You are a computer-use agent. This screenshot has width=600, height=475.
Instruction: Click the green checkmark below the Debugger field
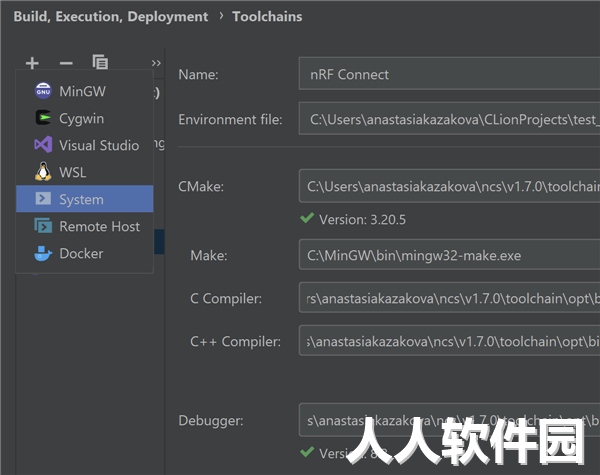[307, 452]
